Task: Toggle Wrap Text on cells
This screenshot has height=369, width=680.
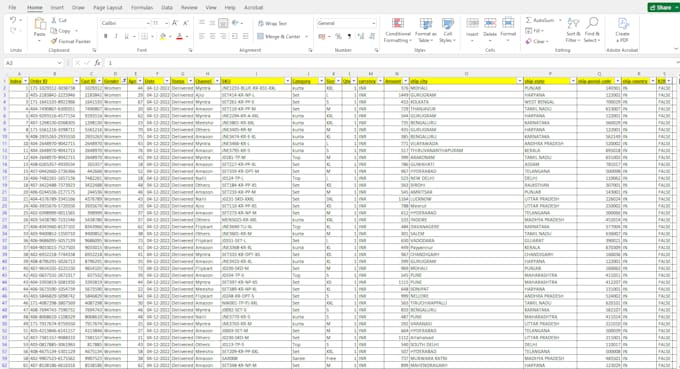Action: (272, 23)
